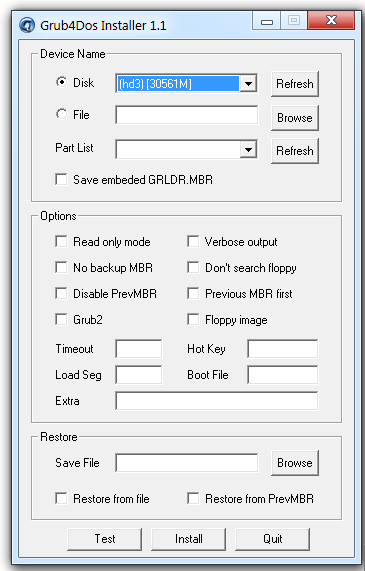Image resolution: width=365 pixels, height=571 pixels.
Task: Click Refresh next to the Disk dropdown
Action: 295,84
